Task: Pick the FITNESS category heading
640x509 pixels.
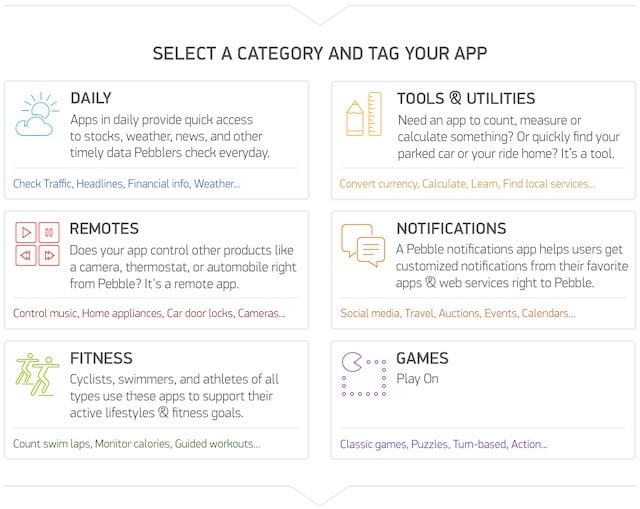Action: 101,358
